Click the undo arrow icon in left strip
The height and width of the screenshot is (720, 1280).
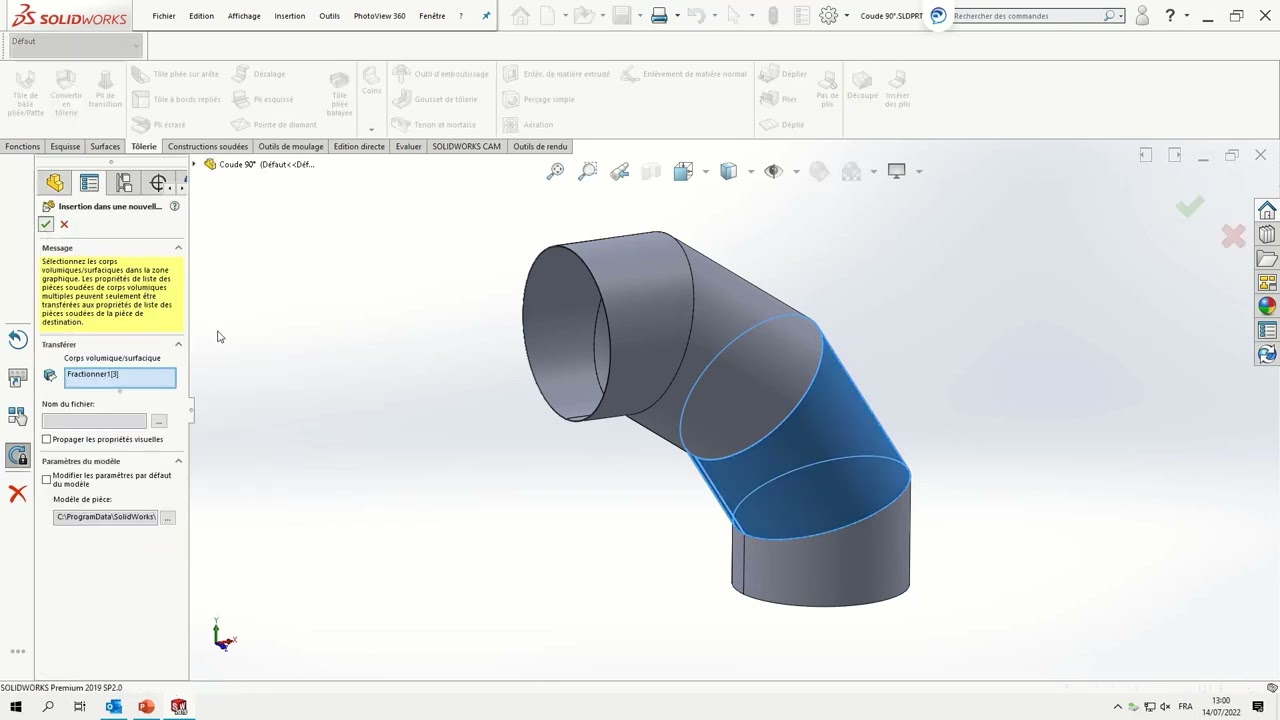click(x=17, y=339)
